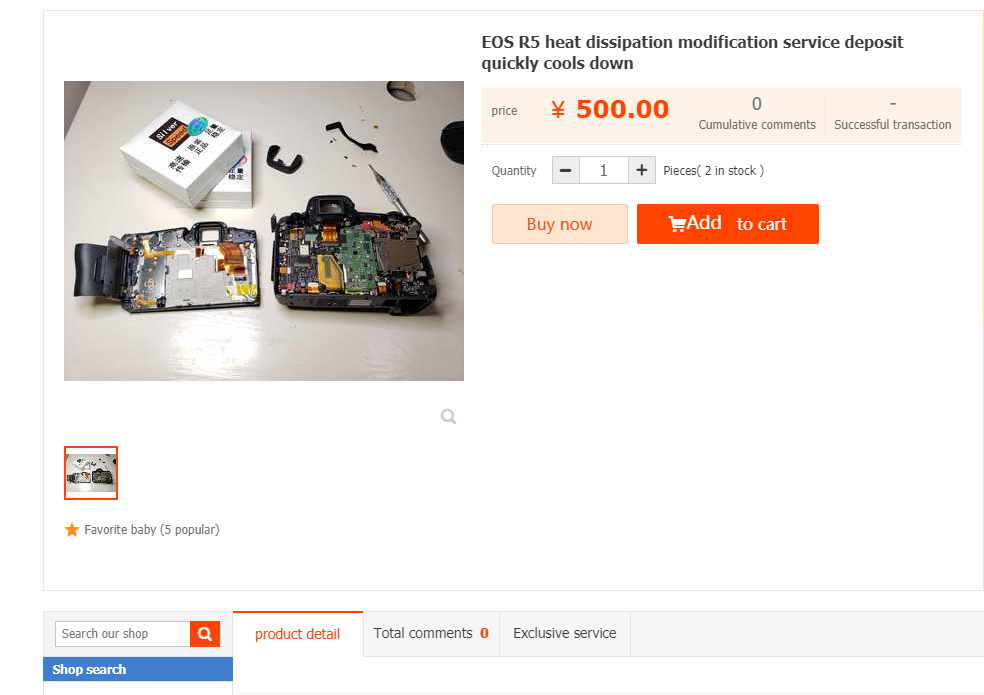Click the main camera product photo
Image resolution: width=984 pixels, height=695 pixels.
(x=264, y=230)
